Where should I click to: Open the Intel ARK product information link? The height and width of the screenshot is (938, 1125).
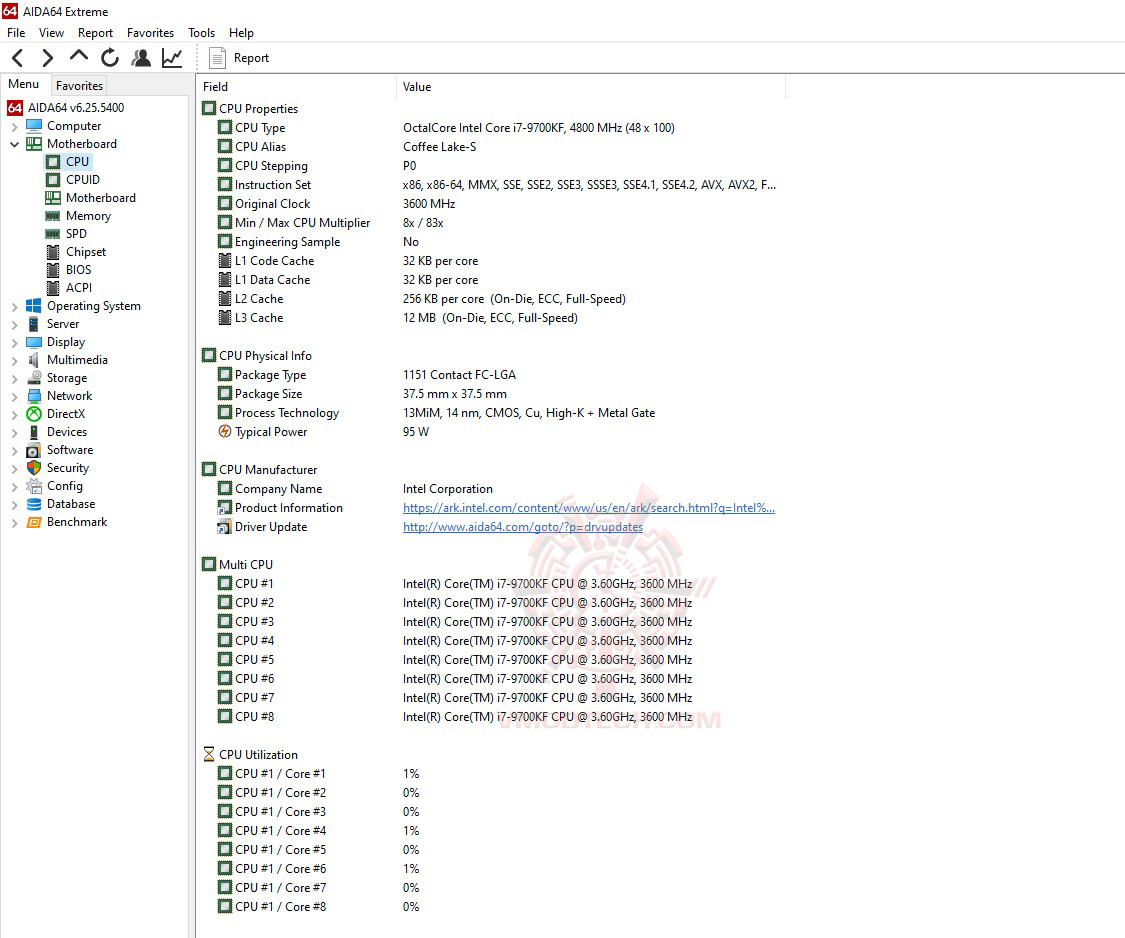point(588,507)
